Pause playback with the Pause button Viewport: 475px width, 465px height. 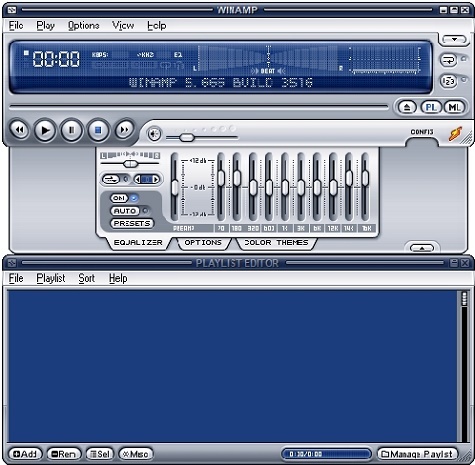point(71,130)
